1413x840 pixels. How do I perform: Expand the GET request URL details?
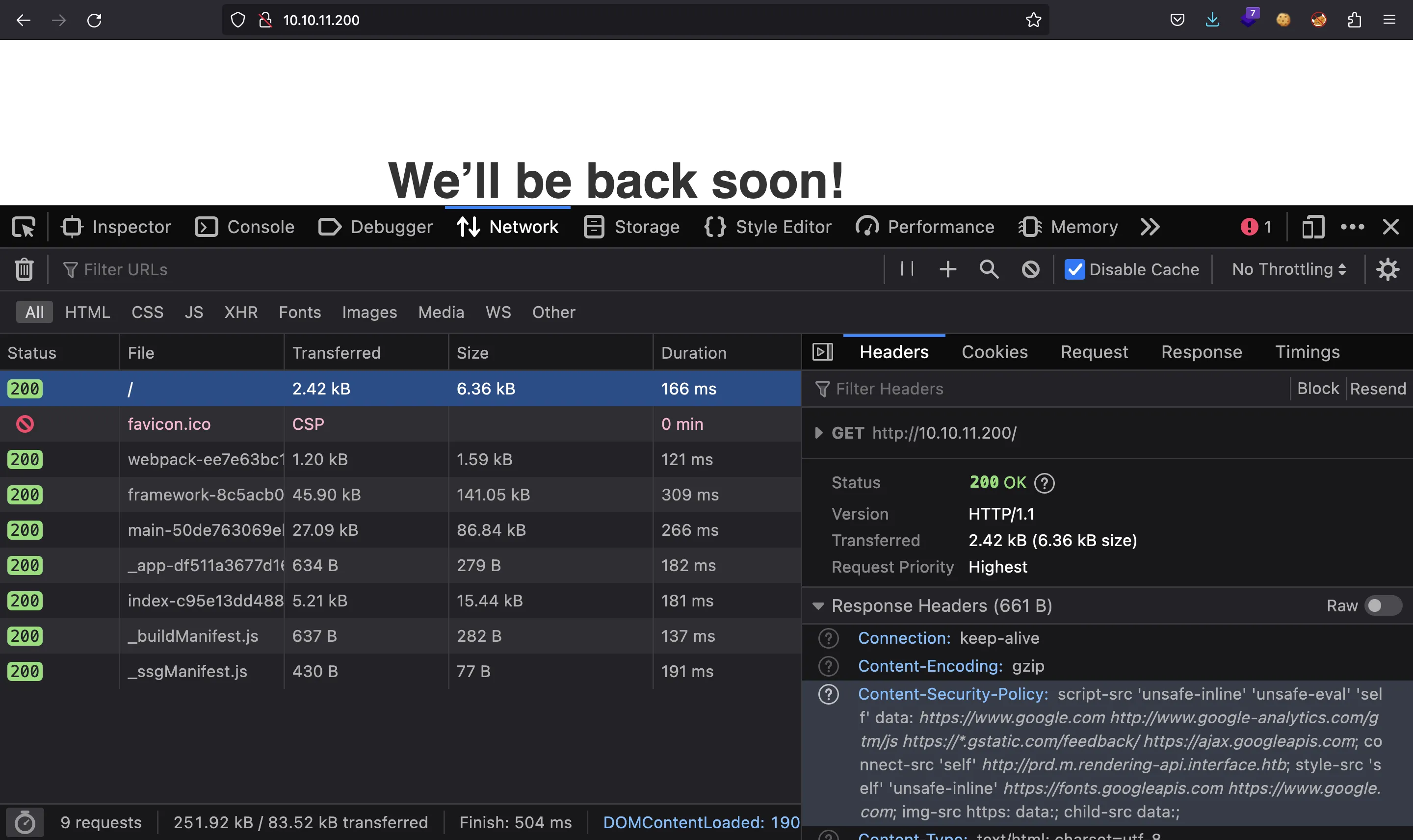pos(818,433)
